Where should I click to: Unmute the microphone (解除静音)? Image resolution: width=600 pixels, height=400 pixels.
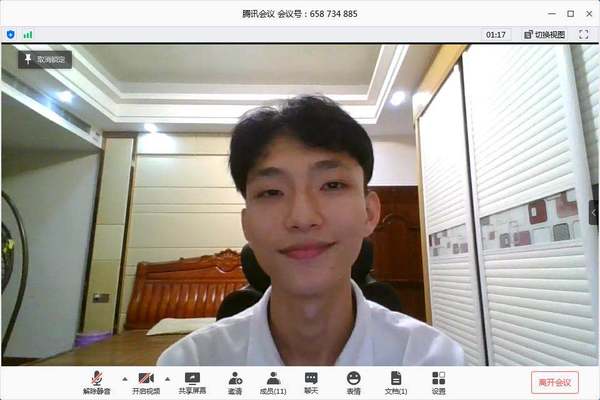98,382
